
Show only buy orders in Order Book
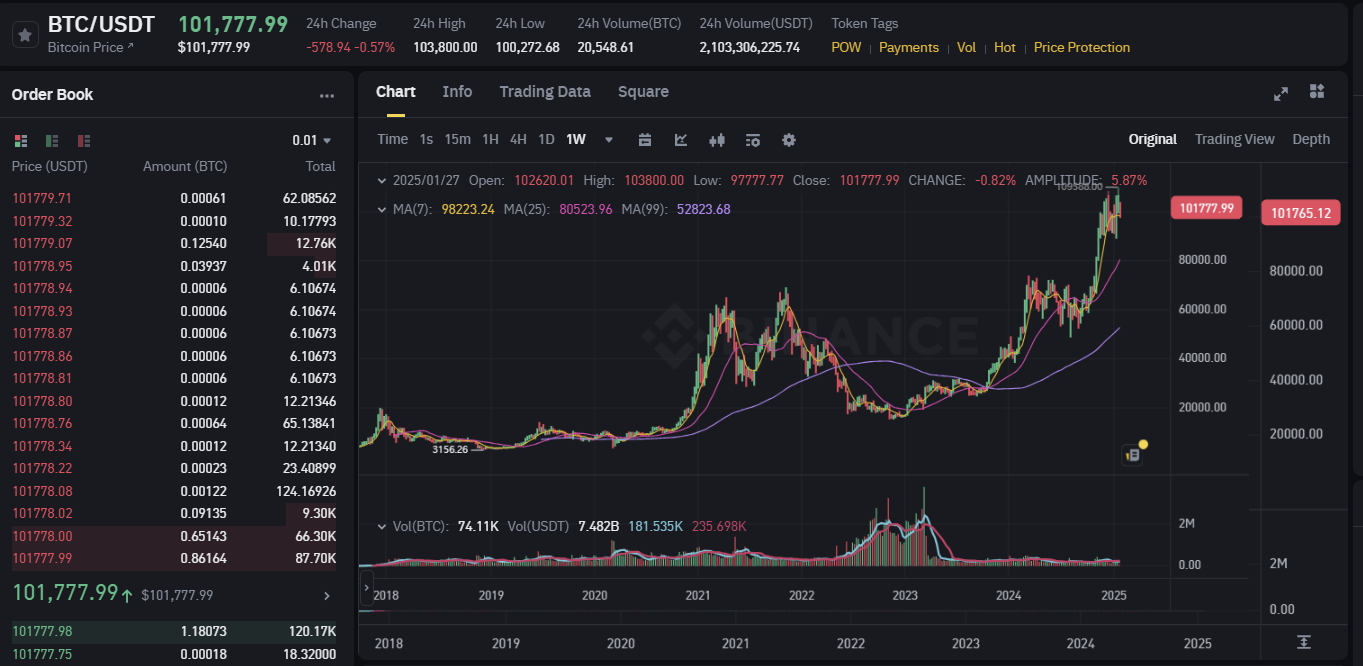point(52,141)
